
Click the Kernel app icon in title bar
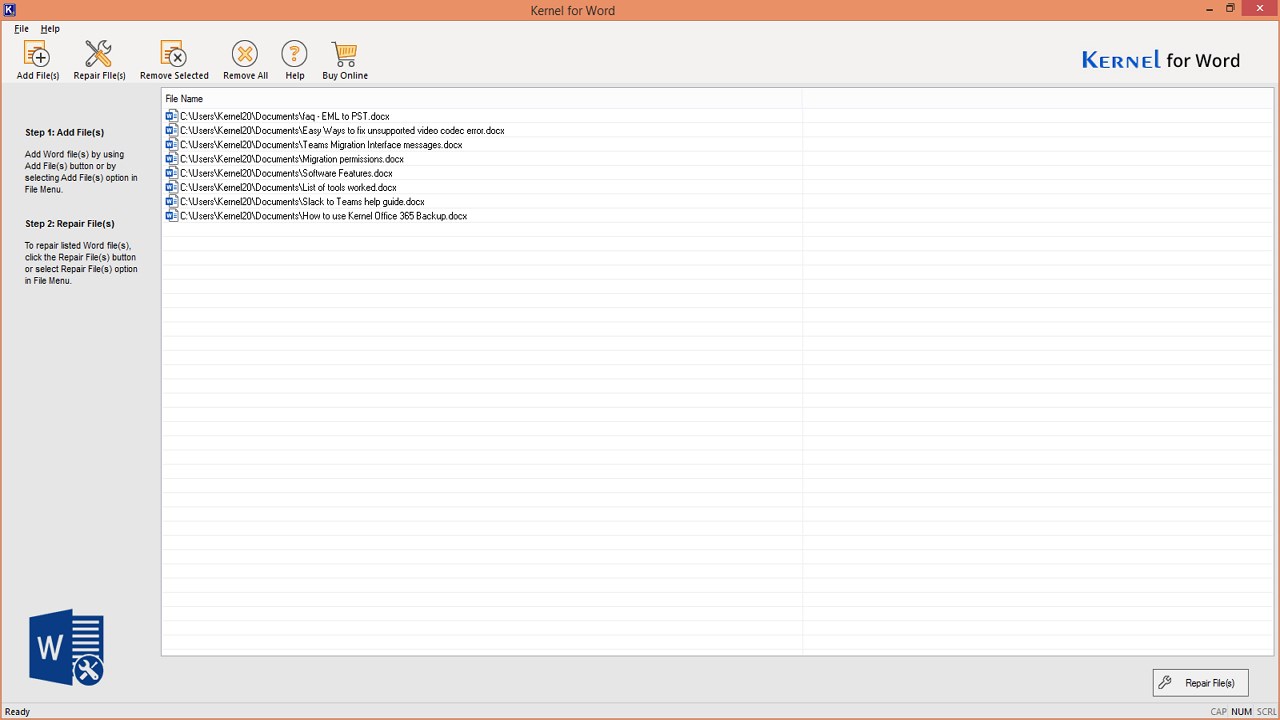(10, 9)
